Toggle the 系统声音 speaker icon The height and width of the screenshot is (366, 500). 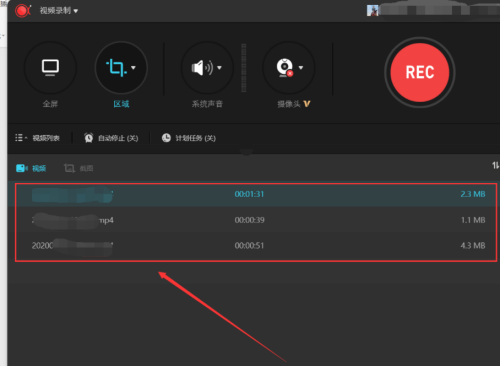coord(202,68)
